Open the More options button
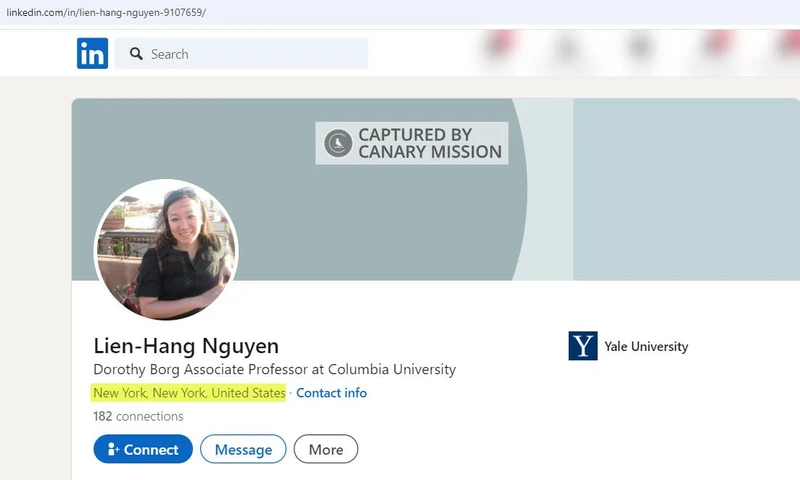Viewport: 800px width, 480px height. click(x=326, y=449)
